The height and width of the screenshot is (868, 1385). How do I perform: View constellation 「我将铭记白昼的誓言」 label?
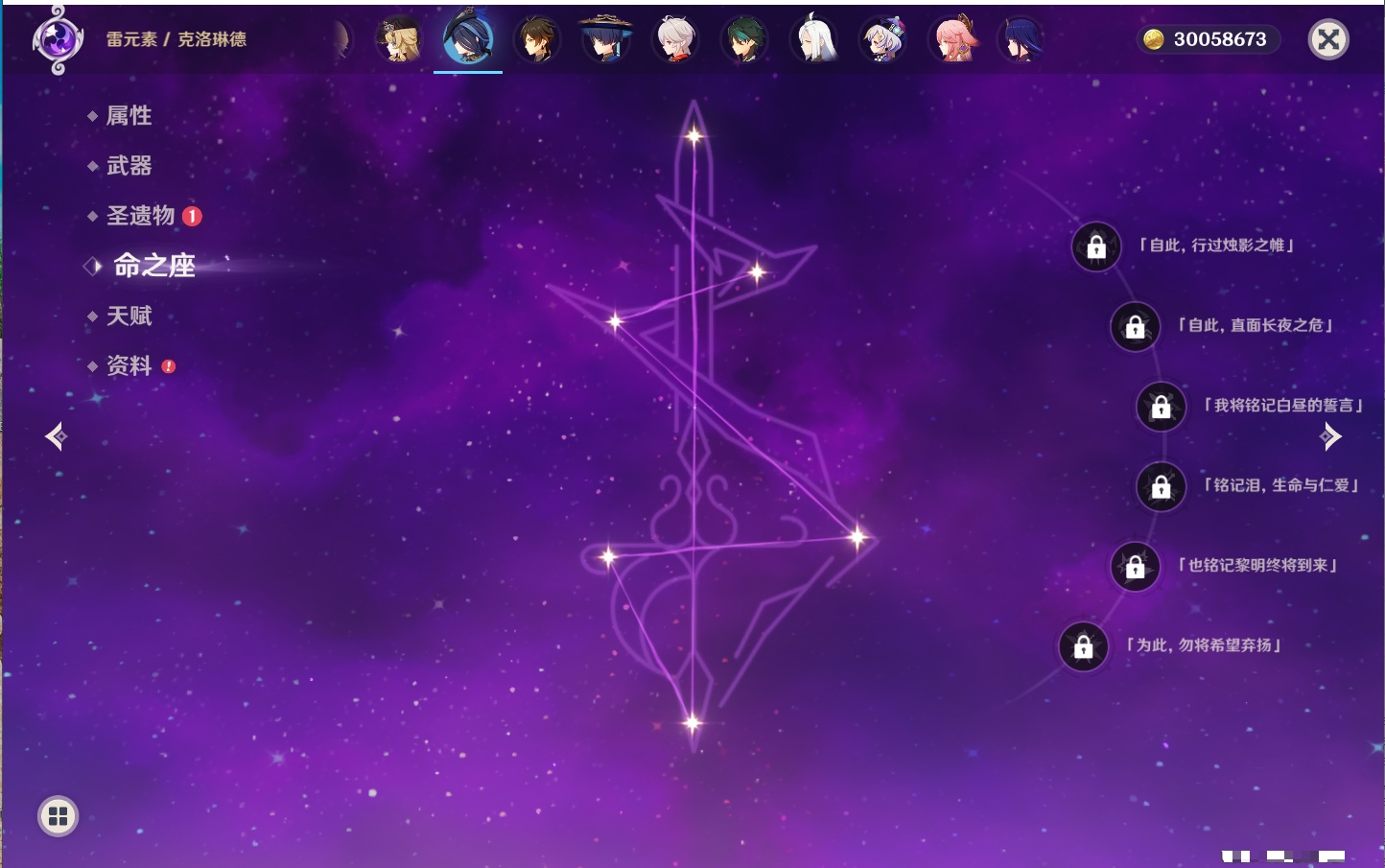click(x=1282, y=406)
